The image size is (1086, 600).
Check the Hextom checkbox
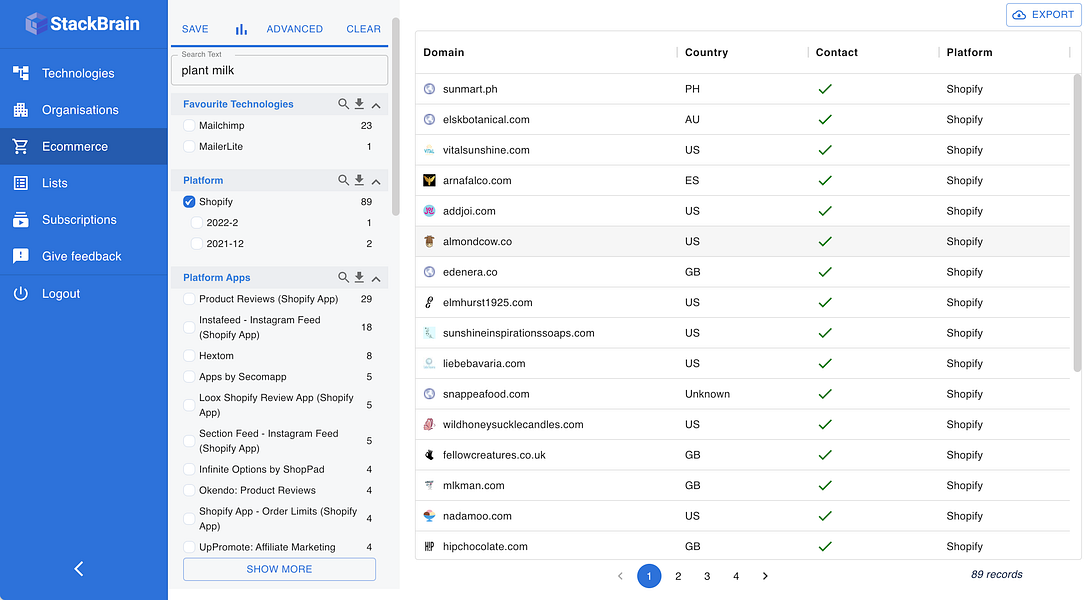point(189,355)
